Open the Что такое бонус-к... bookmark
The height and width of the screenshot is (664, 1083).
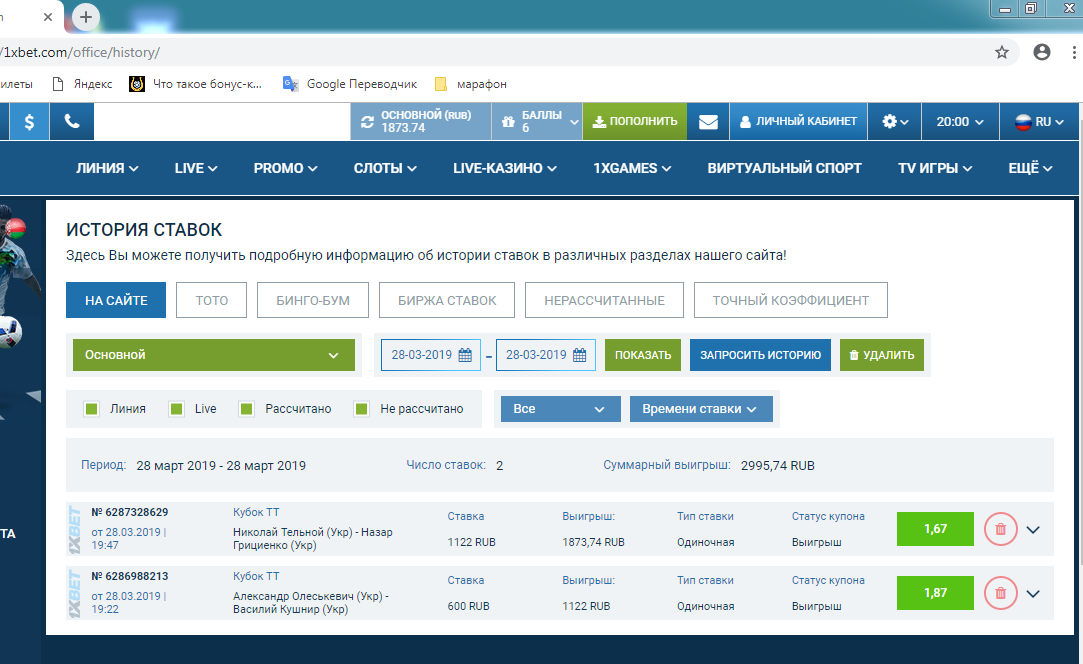click(196, 84)
